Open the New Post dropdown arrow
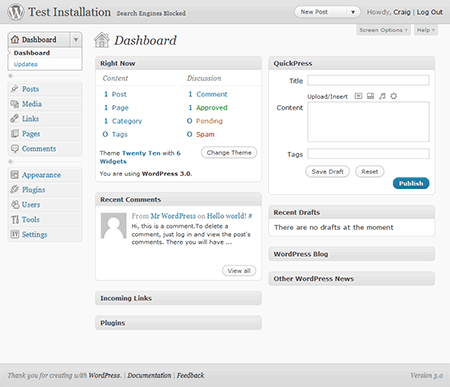The width and height of the screenshot is (450, 387). 353,12
